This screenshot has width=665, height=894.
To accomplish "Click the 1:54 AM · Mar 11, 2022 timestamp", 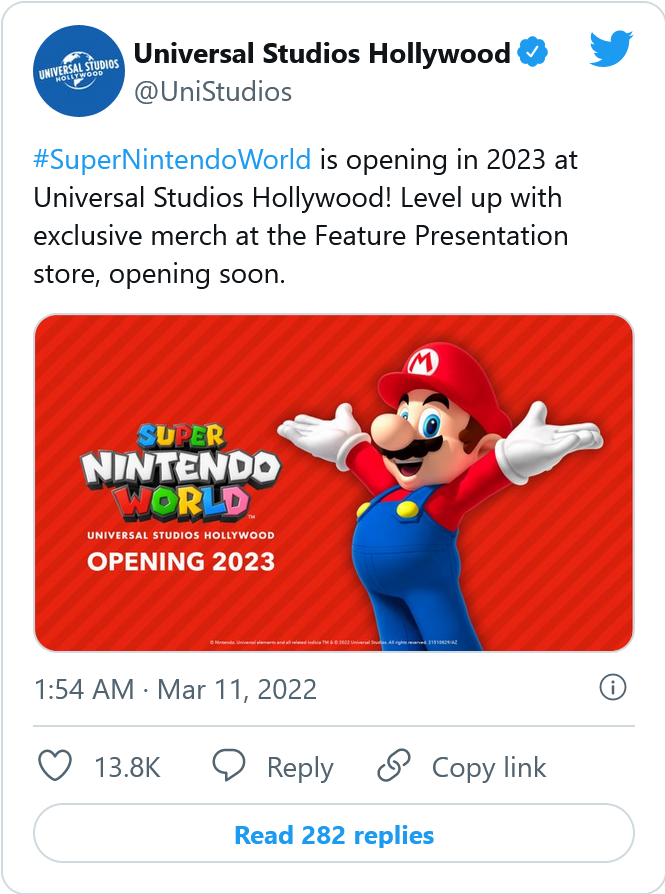I will (x=175, y=689).
